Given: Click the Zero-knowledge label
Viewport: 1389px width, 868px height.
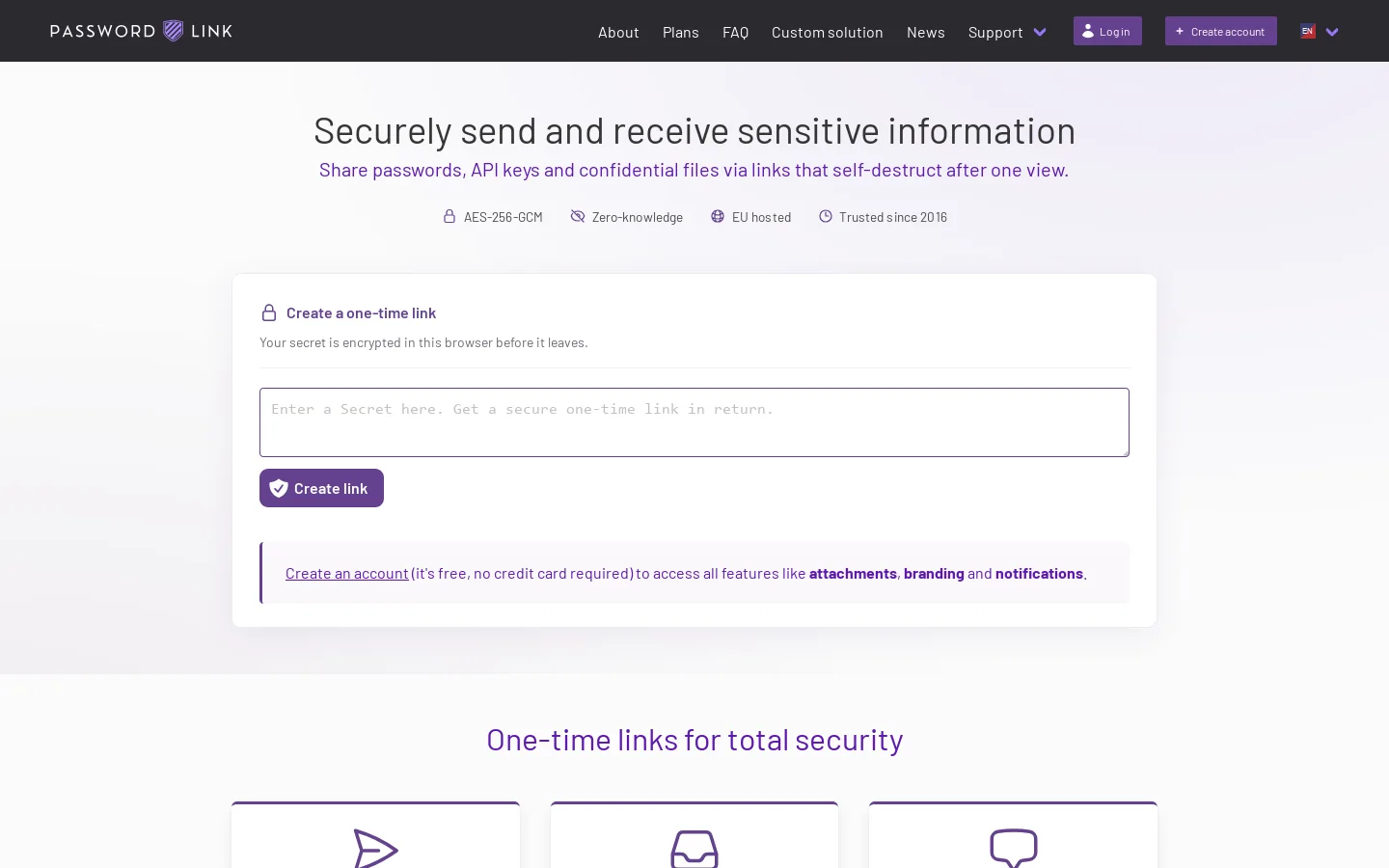Looking at the screenshot, I should click(x=638, y=217).
